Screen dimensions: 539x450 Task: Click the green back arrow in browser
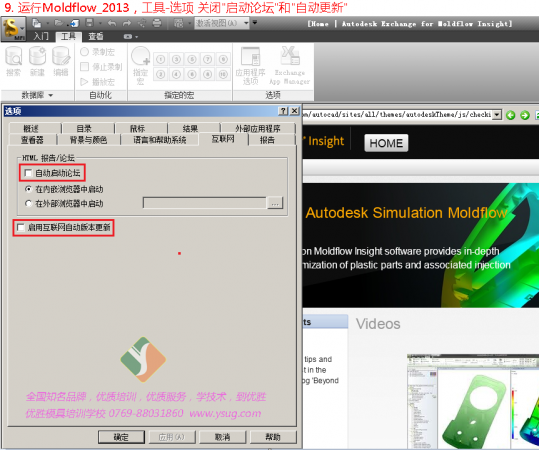point(511,115)
